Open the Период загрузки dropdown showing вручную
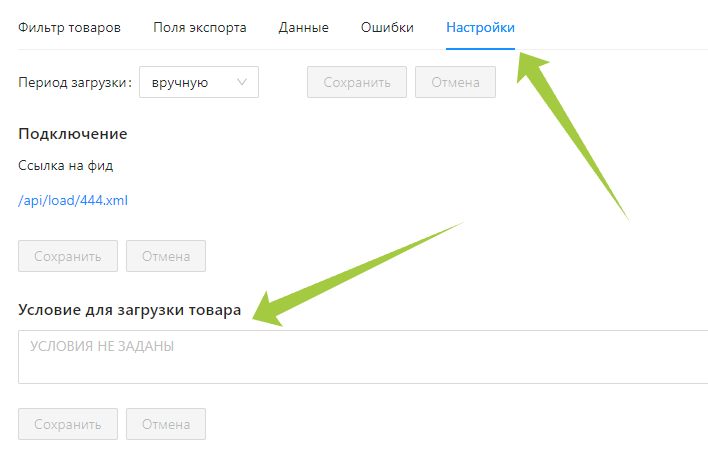Viewport: 708px width, 474px height. pos(198,82)
